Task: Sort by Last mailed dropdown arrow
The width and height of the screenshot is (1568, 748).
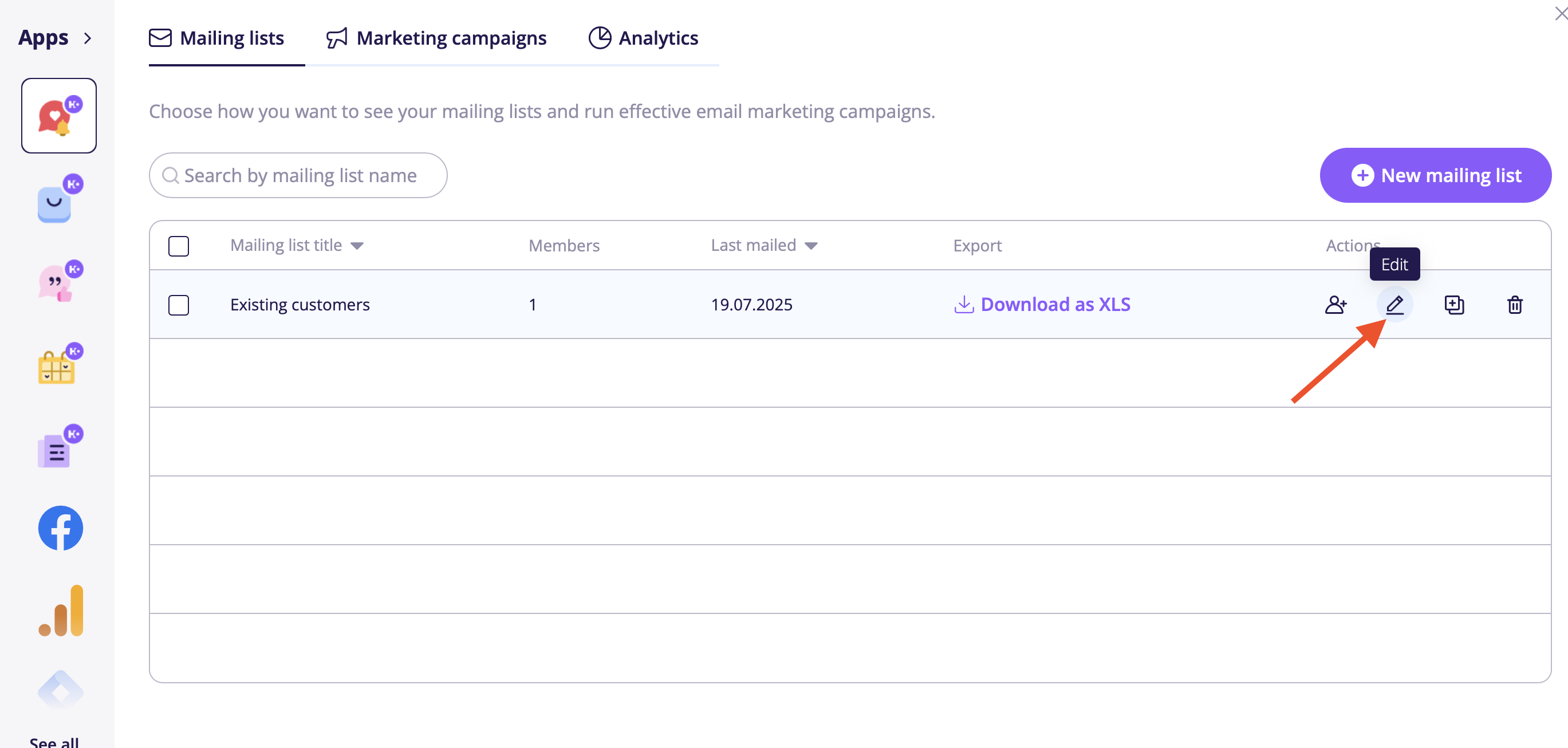Action: [811, 246]
